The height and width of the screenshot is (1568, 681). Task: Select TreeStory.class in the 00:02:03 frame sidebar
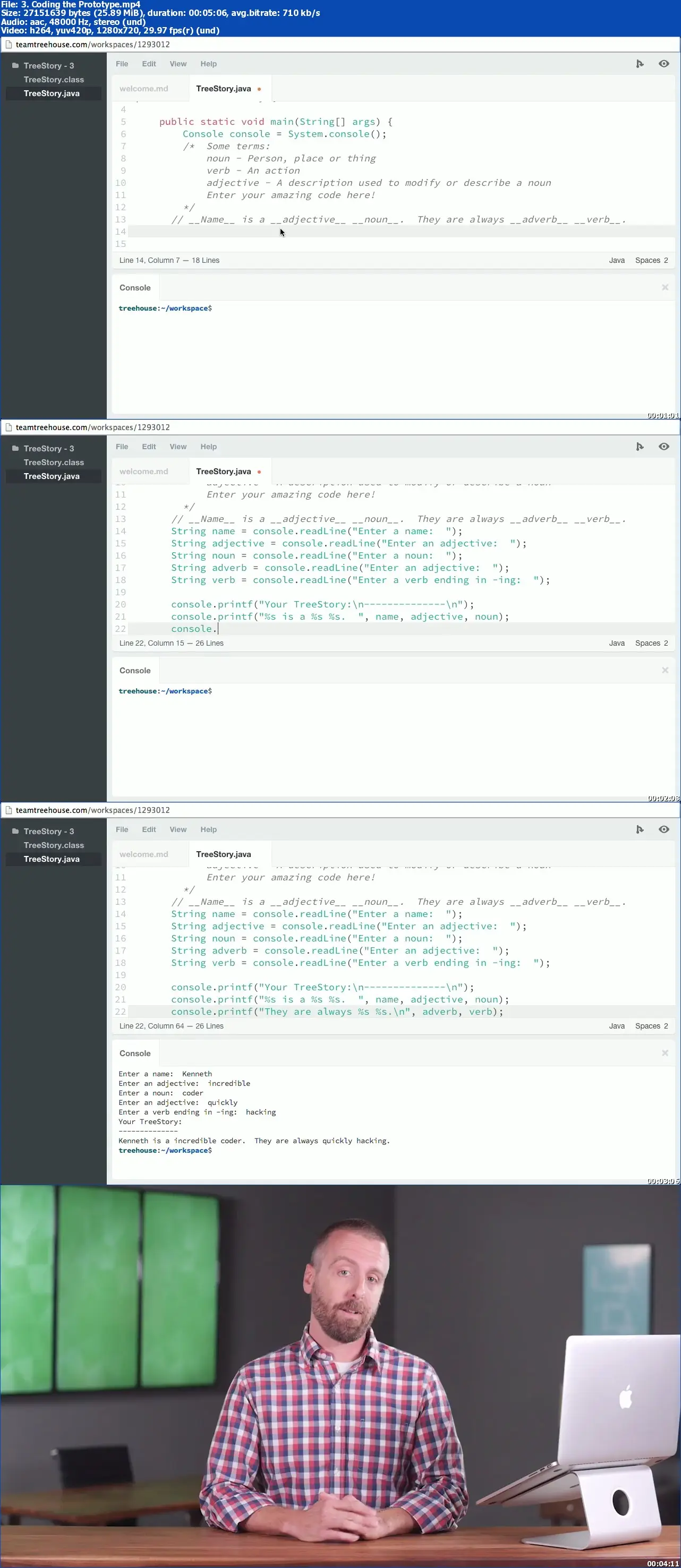pos(54,462)
